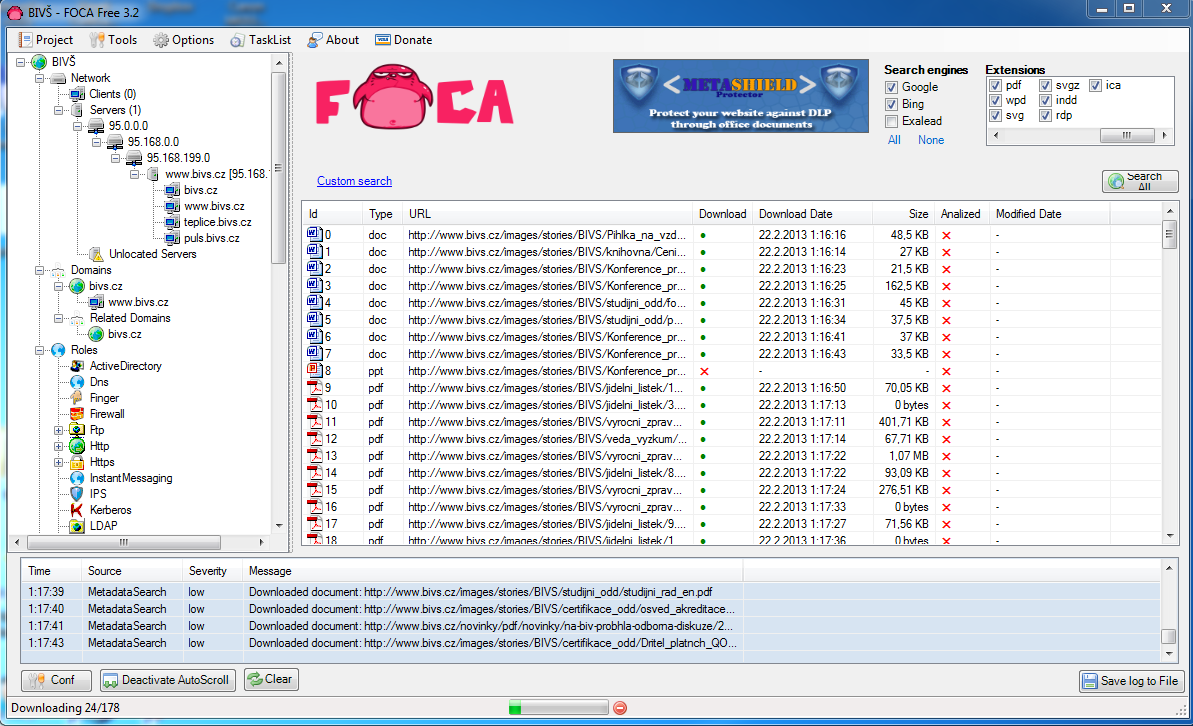
Task: Click the BIVŠ project globe icon
Action: pyautogui.click(x=39, y=62)
